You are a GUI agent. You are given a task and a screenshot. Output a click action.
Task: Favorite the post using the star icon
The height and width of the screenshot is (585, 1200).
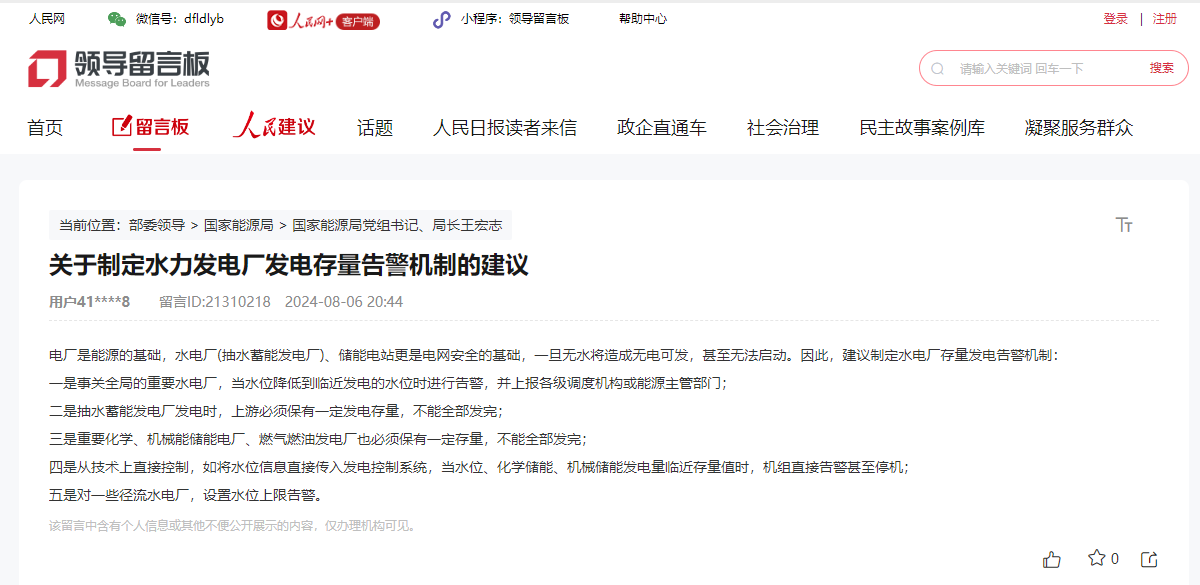(x=1099, y=560)
